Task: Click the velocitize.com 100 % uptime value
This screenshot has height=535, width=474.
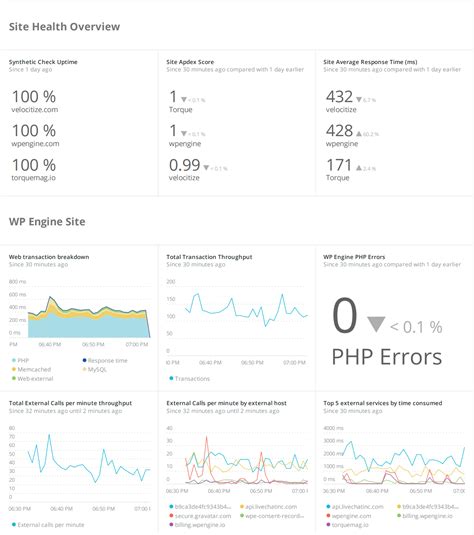Action: [x=34, y=97]
